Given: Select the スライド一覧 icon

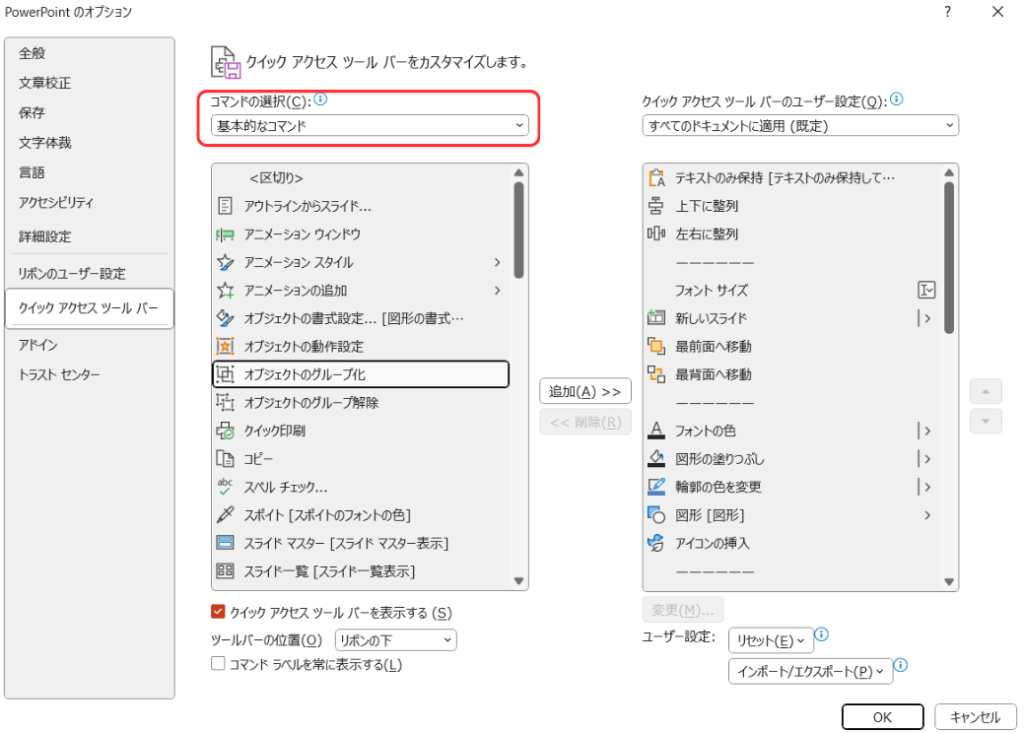Looking at the screenshot, I should click(x=225, y=571).
